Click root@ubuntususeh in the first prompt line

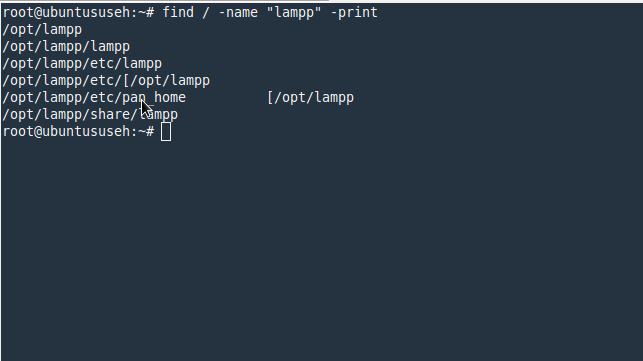click(x=66, y=13)
